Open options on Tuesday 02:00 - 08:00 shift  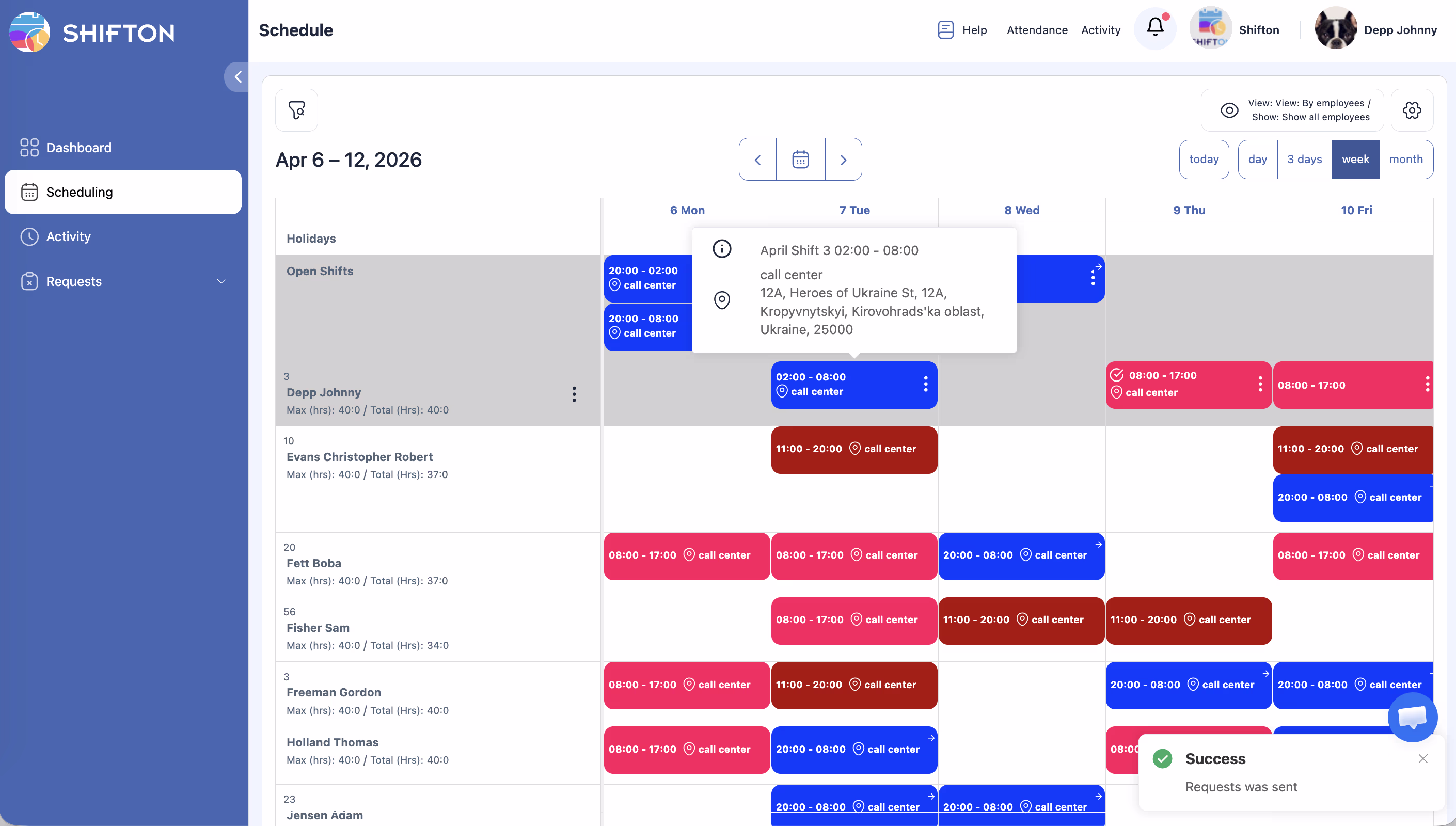click(x=925, y=385)
